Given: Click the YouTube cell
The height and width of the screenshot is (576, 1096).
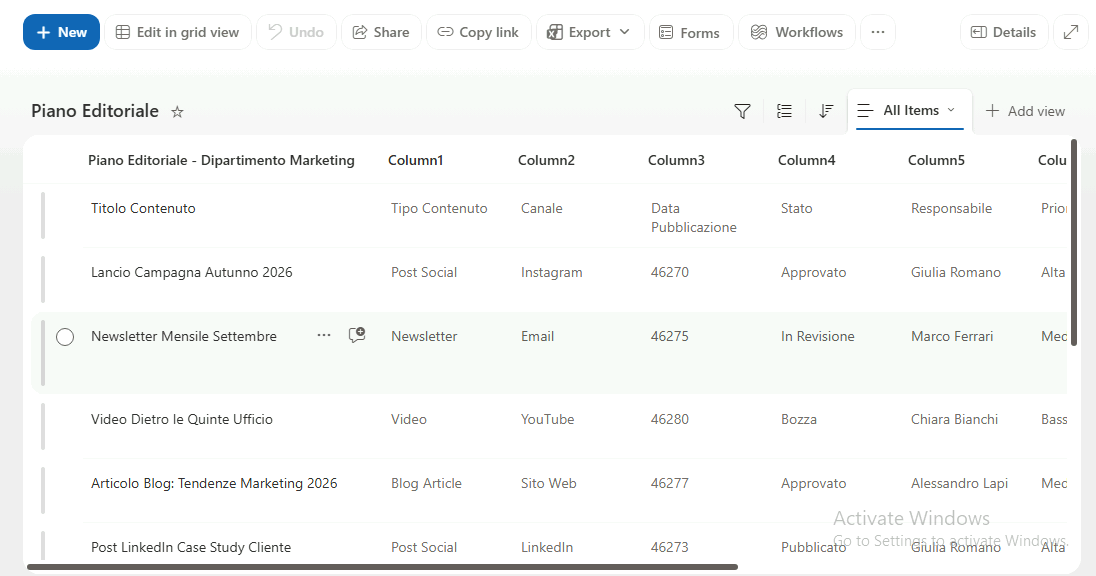Looking at the screenshot, I should tap(547, 419).
